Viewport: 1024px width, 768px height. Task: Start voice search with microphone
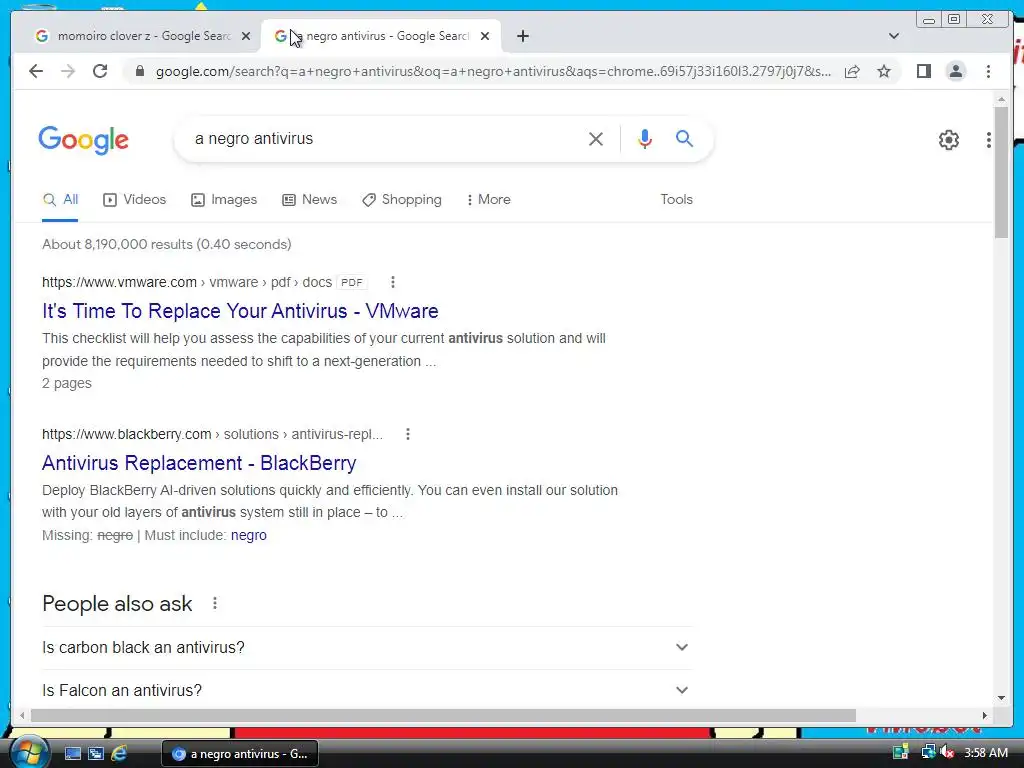pyautogui.click(x=645, y=138)
